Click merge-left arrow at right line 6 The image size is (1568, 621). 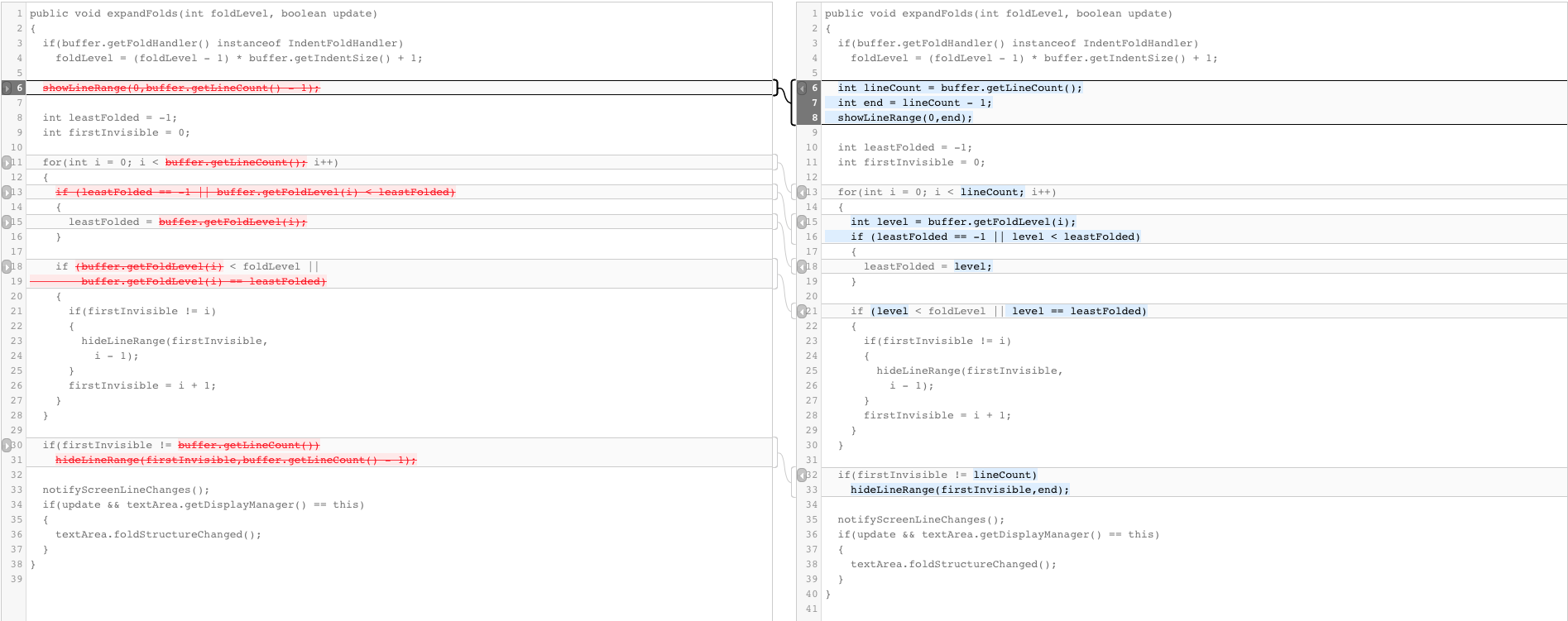tap(802, 88)
